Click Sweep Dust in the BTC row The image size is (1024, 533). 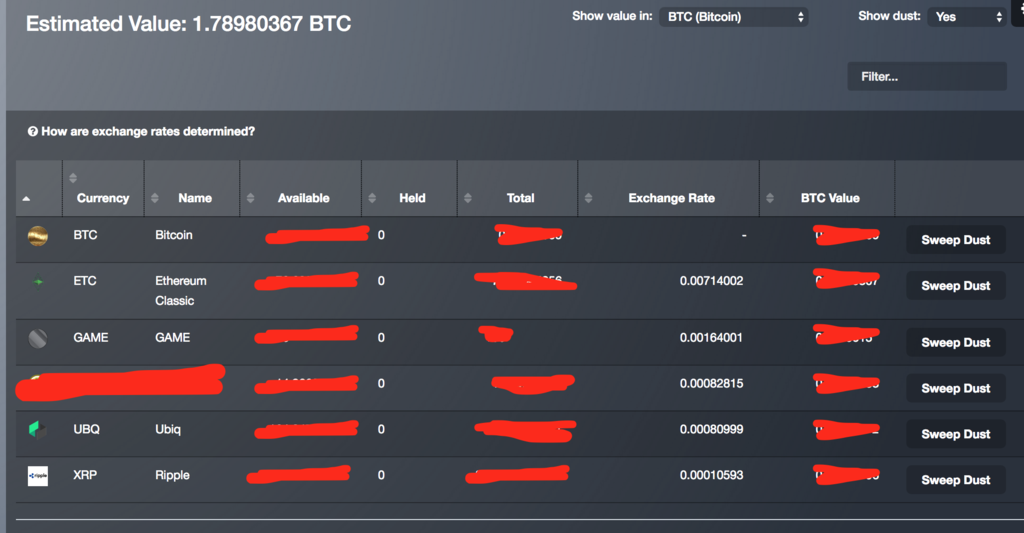tap(955, 240)
